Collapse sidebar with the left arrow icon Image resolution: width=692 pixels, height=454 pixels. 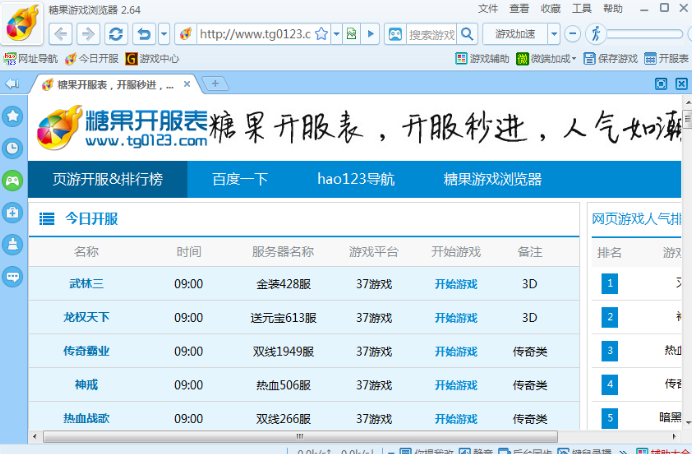coord(12,83)
